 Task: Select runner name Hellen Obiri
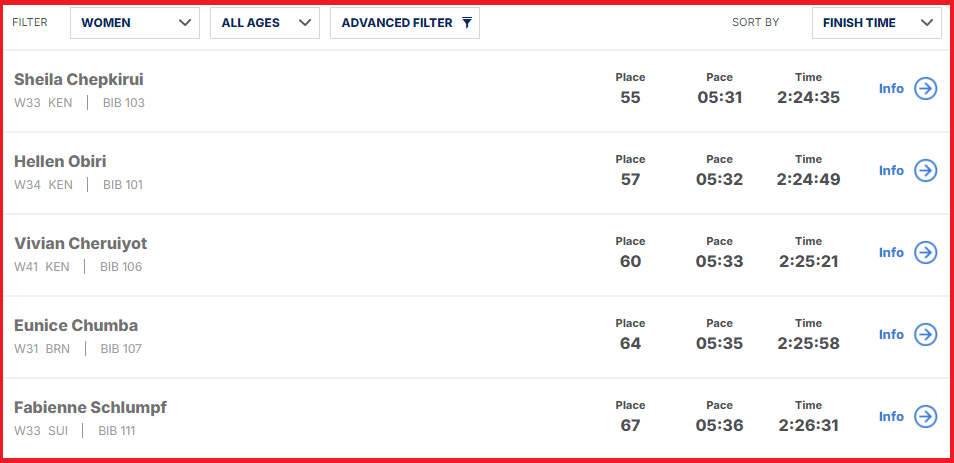click(60, 162)
